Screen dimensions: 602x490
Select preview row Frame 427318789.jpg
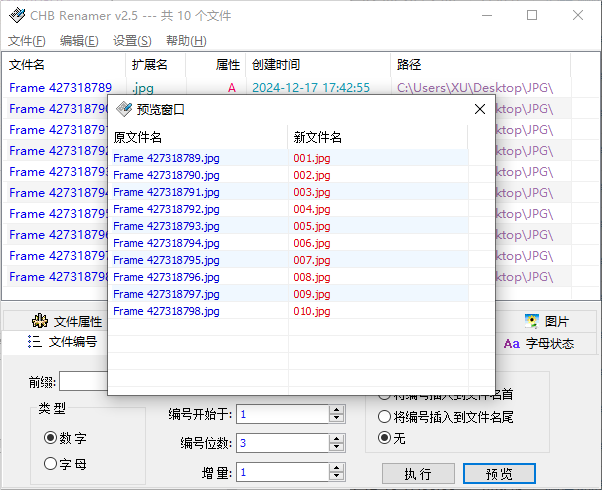[166, 158]
